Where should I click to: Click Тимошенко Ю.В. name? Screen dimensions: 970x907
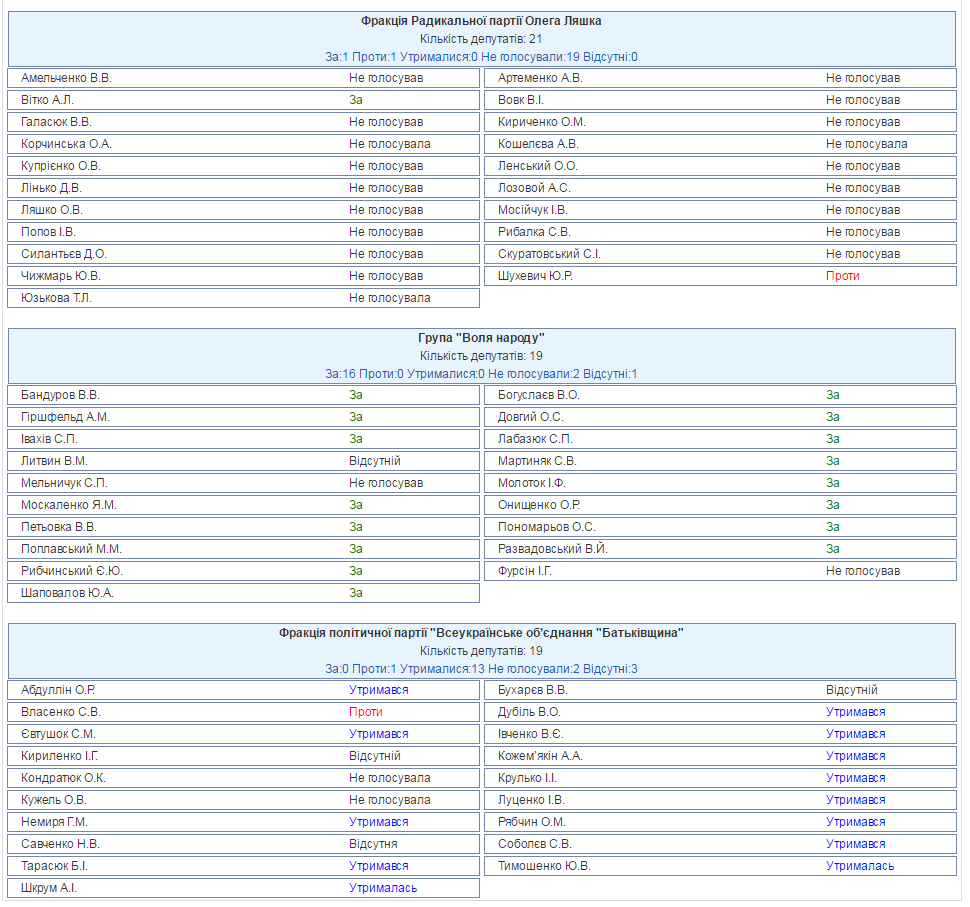(544, 866)
